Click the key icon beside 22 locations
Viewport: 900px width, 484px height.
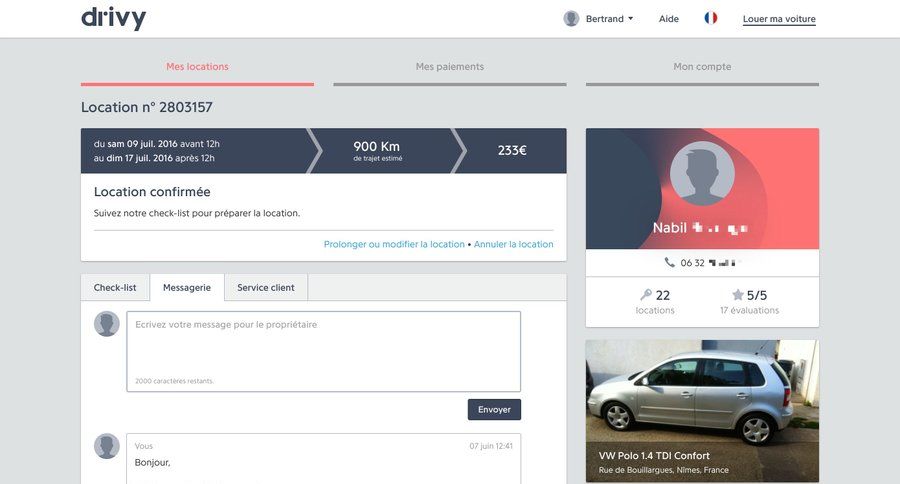point(646,295)
